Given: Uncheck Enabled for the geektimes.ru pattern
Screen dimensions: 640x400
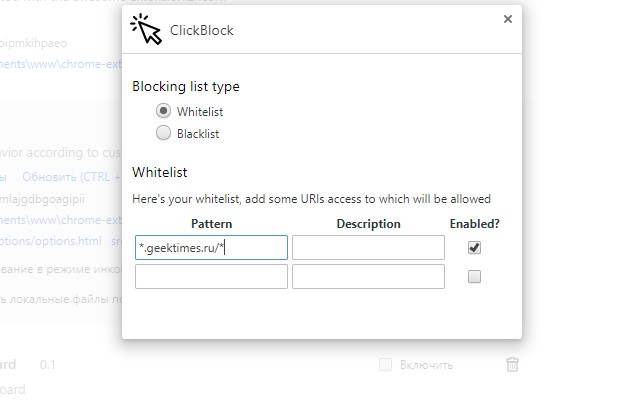Looking at the screenshot, I should [x=475, y=247].
